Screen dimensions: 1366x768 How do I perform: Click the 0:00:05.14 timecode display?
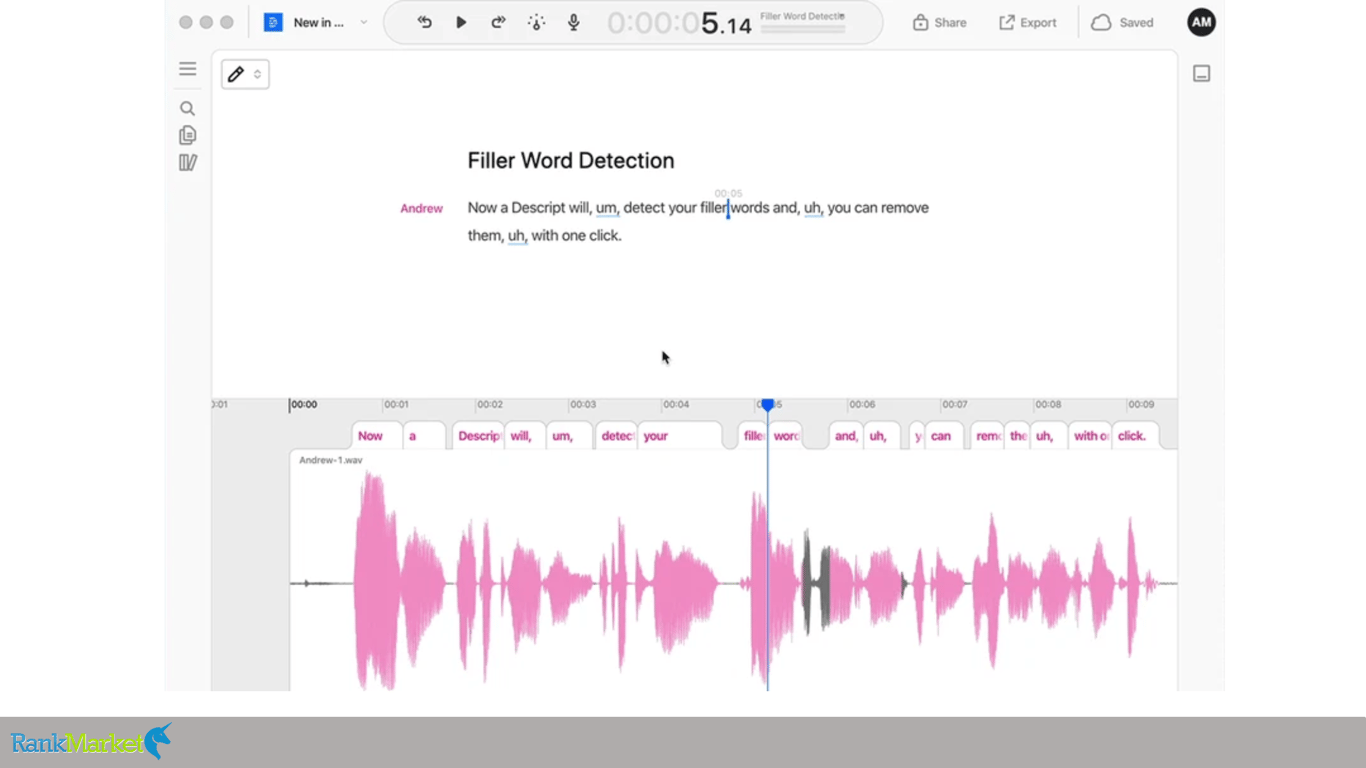pyautogui.click(x=679, y=23)
